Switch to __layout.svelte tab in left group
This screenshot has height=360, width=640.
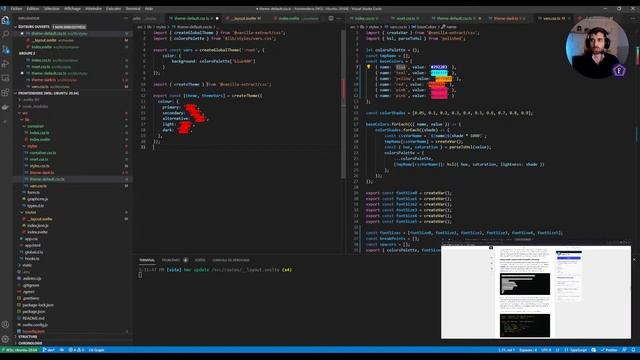pos(243,18)
